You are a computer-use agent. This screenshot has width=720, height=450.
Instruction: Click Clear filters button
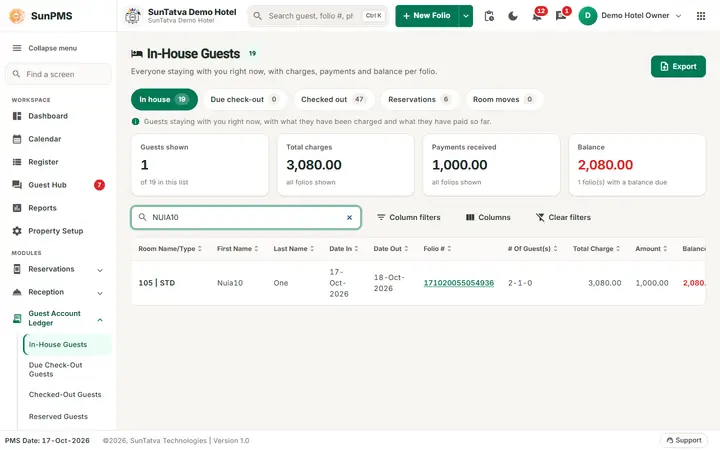[x=563, y=217]
